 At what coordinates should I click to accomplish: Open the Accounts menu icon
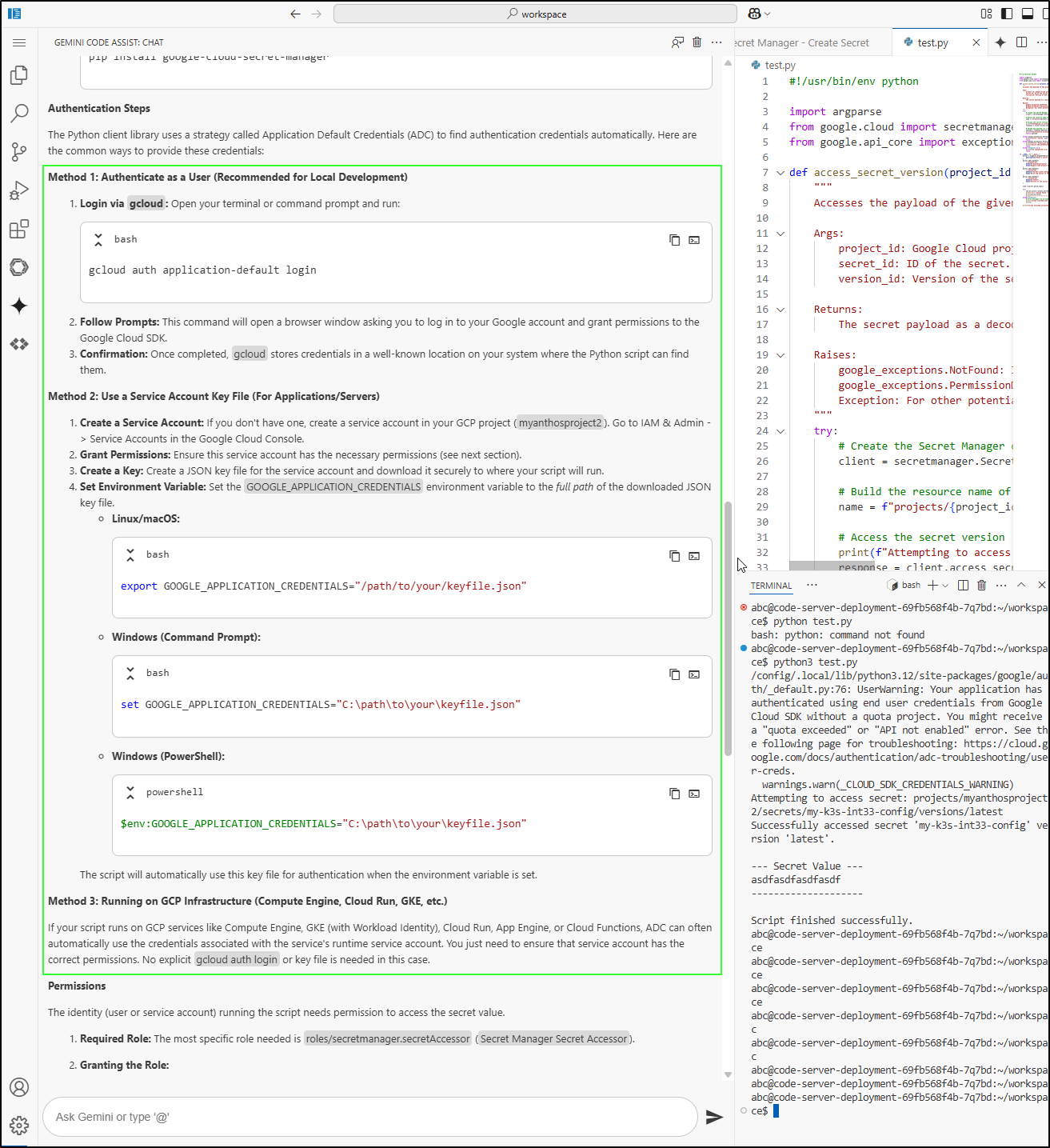click(19, 1087)
